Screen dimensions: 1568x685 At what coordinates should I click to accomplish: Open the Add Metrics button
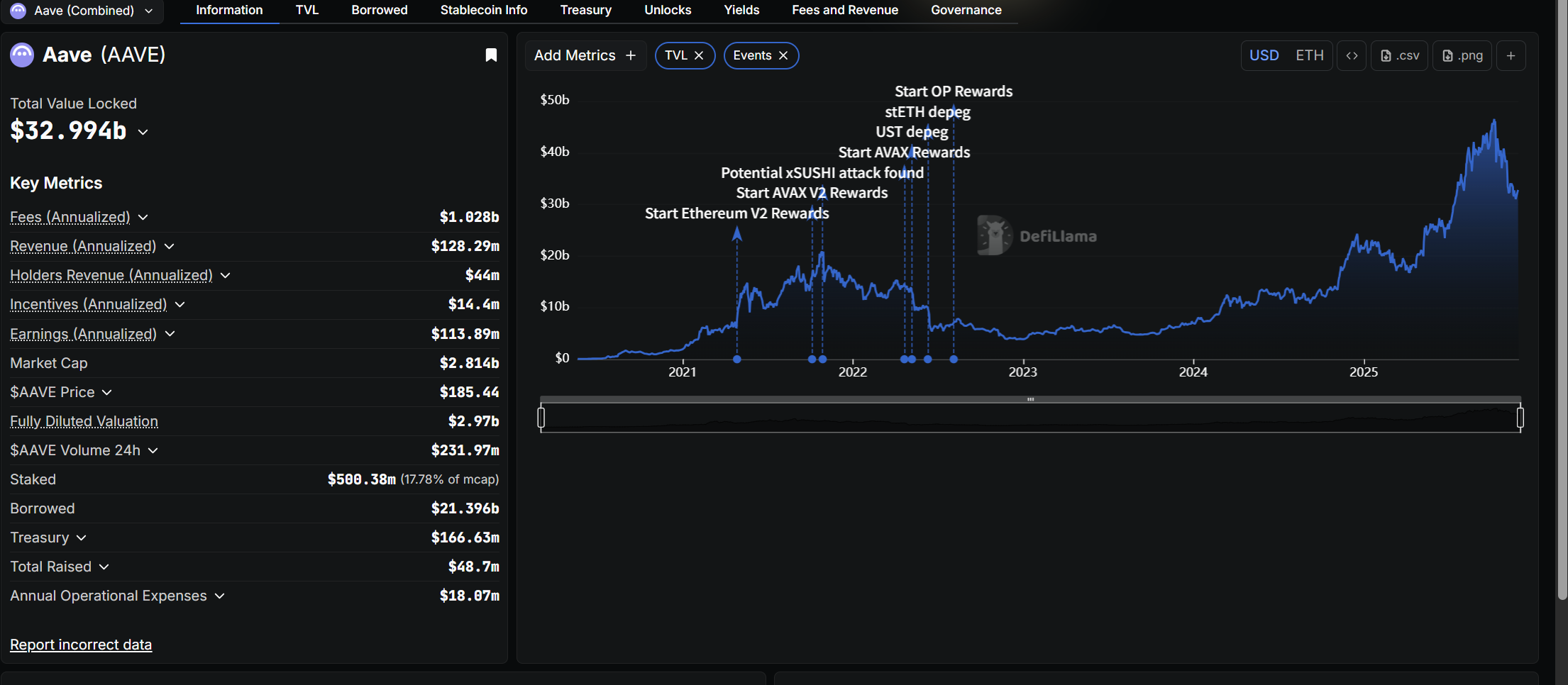pyautogui.click(x=585, y=55)
